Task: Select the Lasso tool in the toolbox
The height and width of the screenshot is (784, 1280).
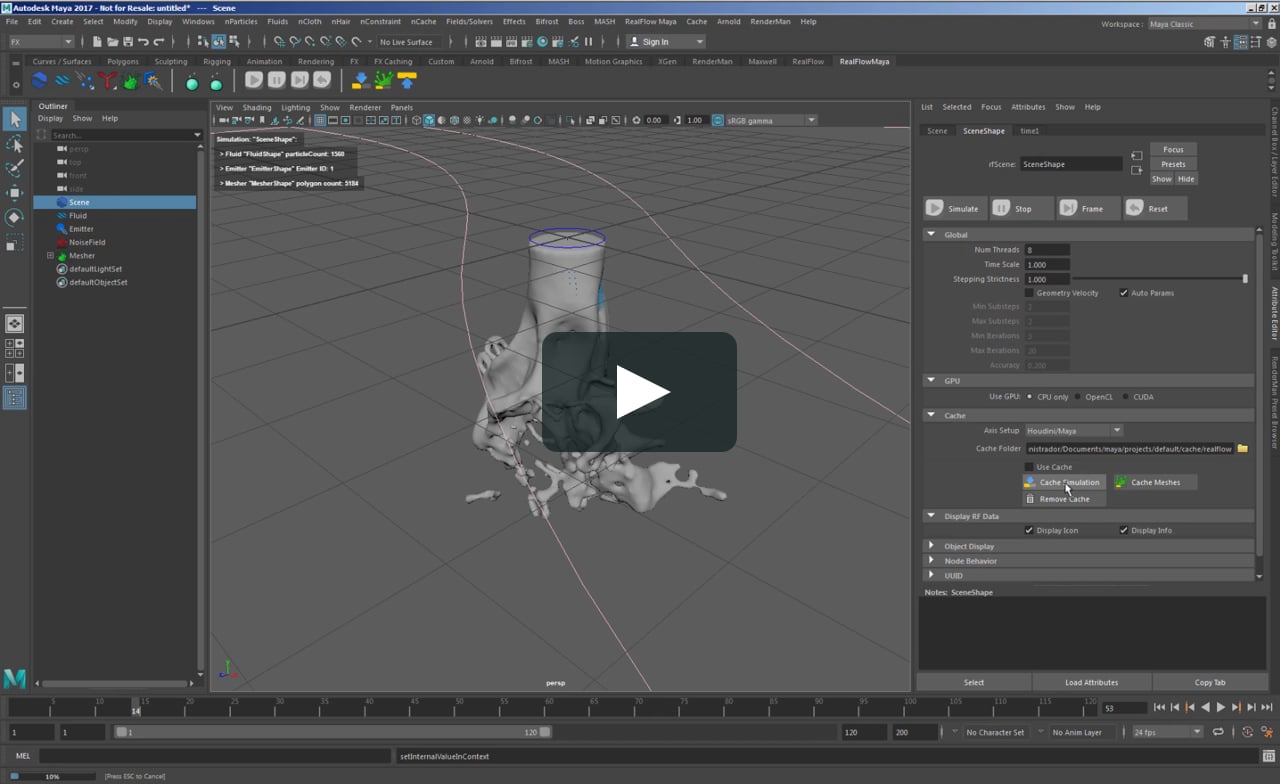Action: (x=14, y=144)
